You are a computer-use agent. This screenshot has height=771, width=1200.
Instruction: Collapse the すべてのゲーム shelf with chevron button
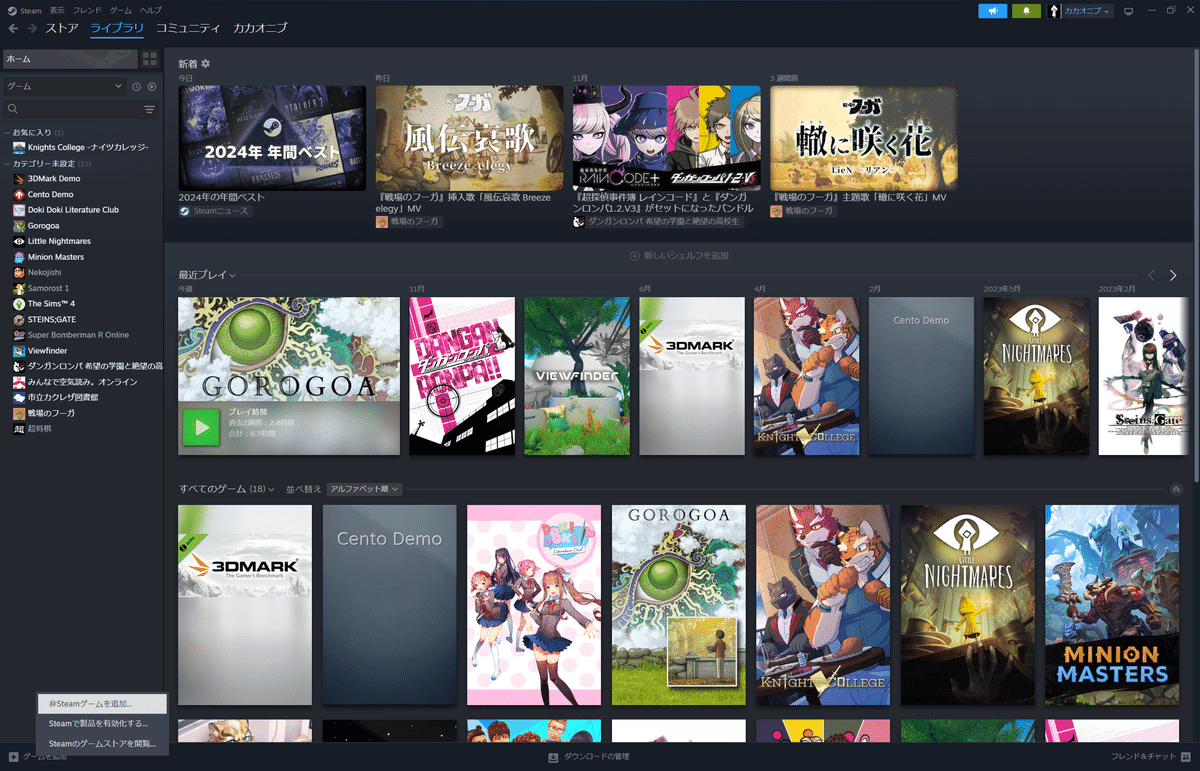coord(1175,489)
